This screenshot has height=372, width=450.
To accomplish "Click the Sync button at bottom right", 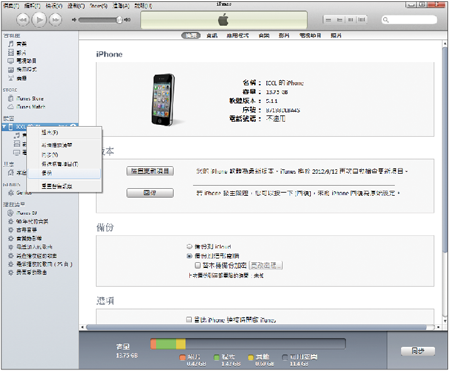I will click(x=418, y=351).
